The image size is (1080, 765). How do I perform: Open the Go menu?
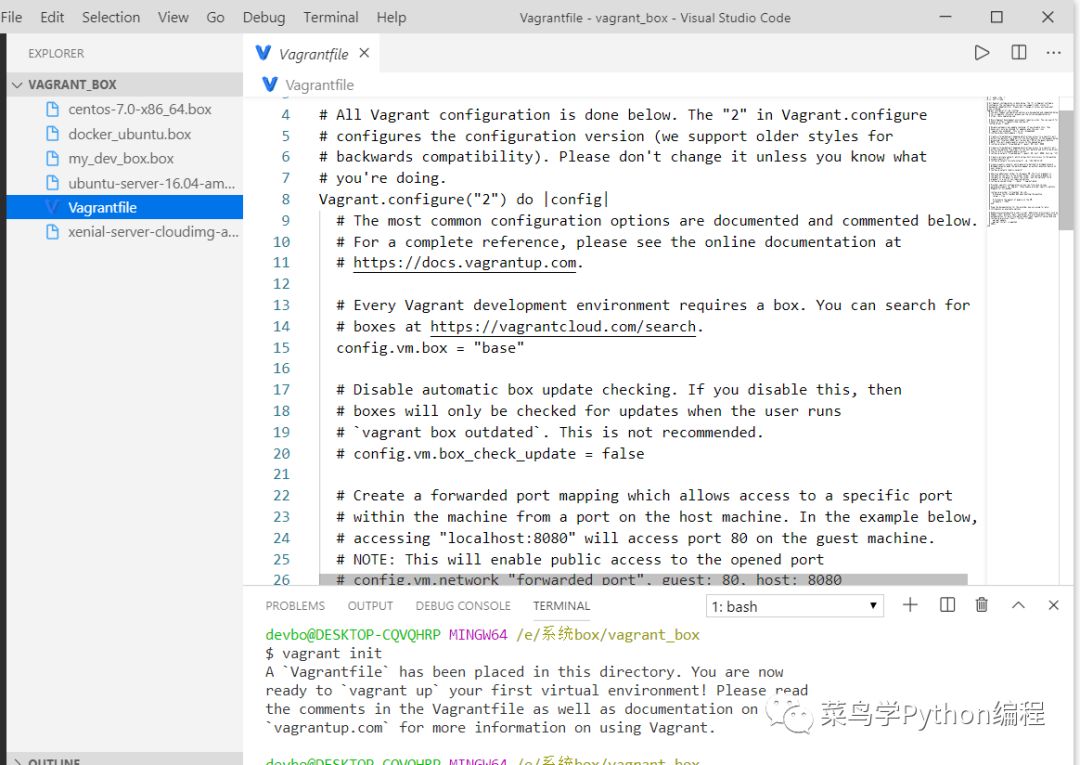pos(216,17)
